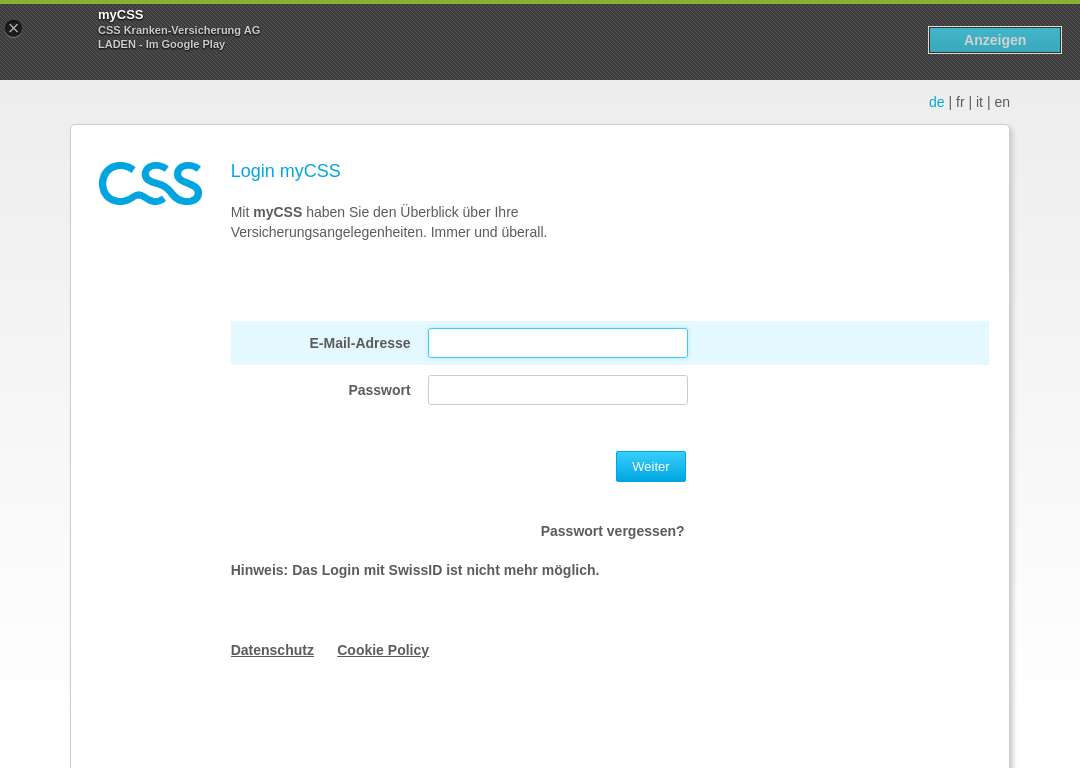Click 'LADEN - Im Google Play' text

(x=161, y=44)
